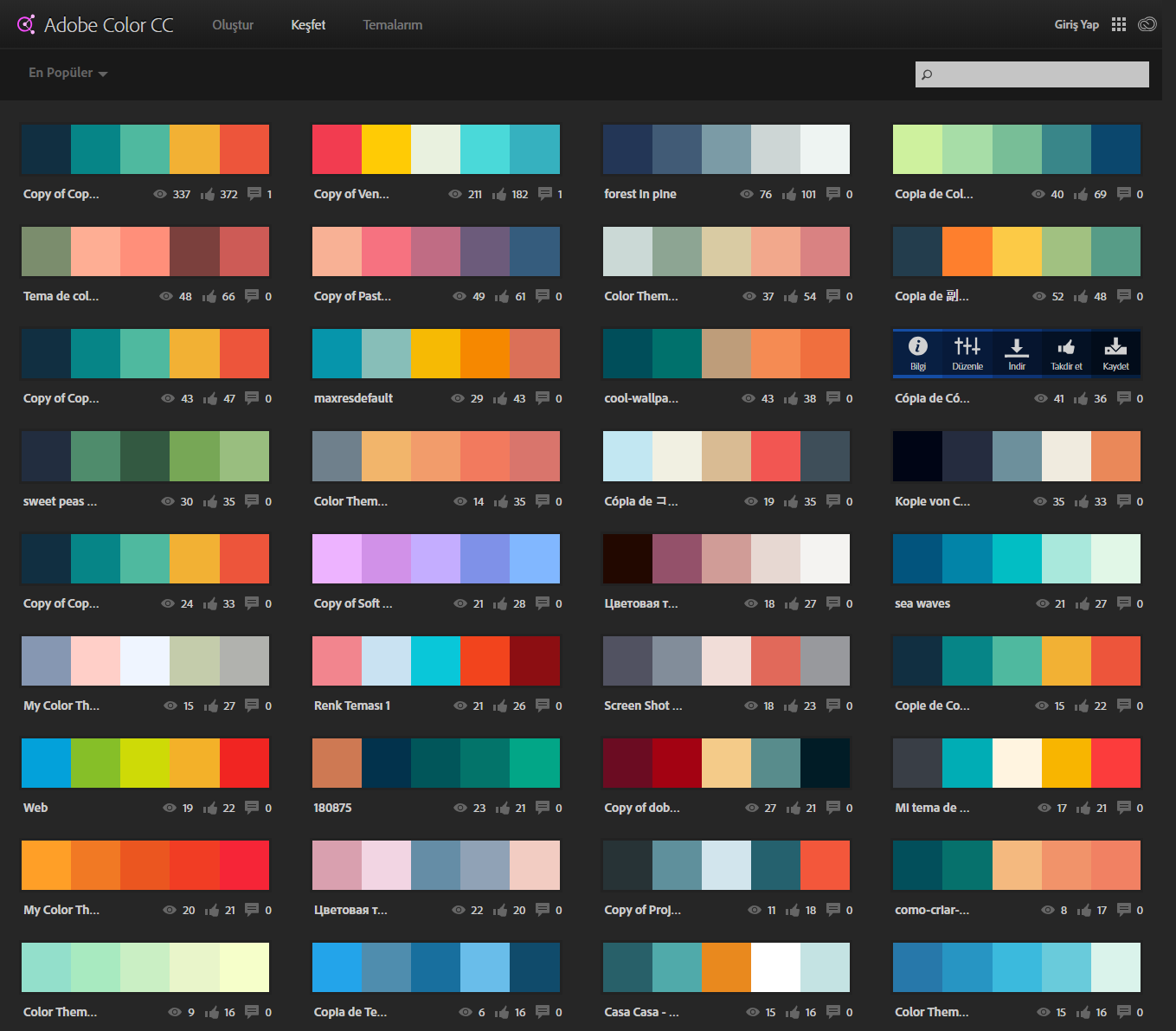This screenshot has width=1176, height=1031.
Task: Open the Copy of Past color palette
Action: (436, 251)
